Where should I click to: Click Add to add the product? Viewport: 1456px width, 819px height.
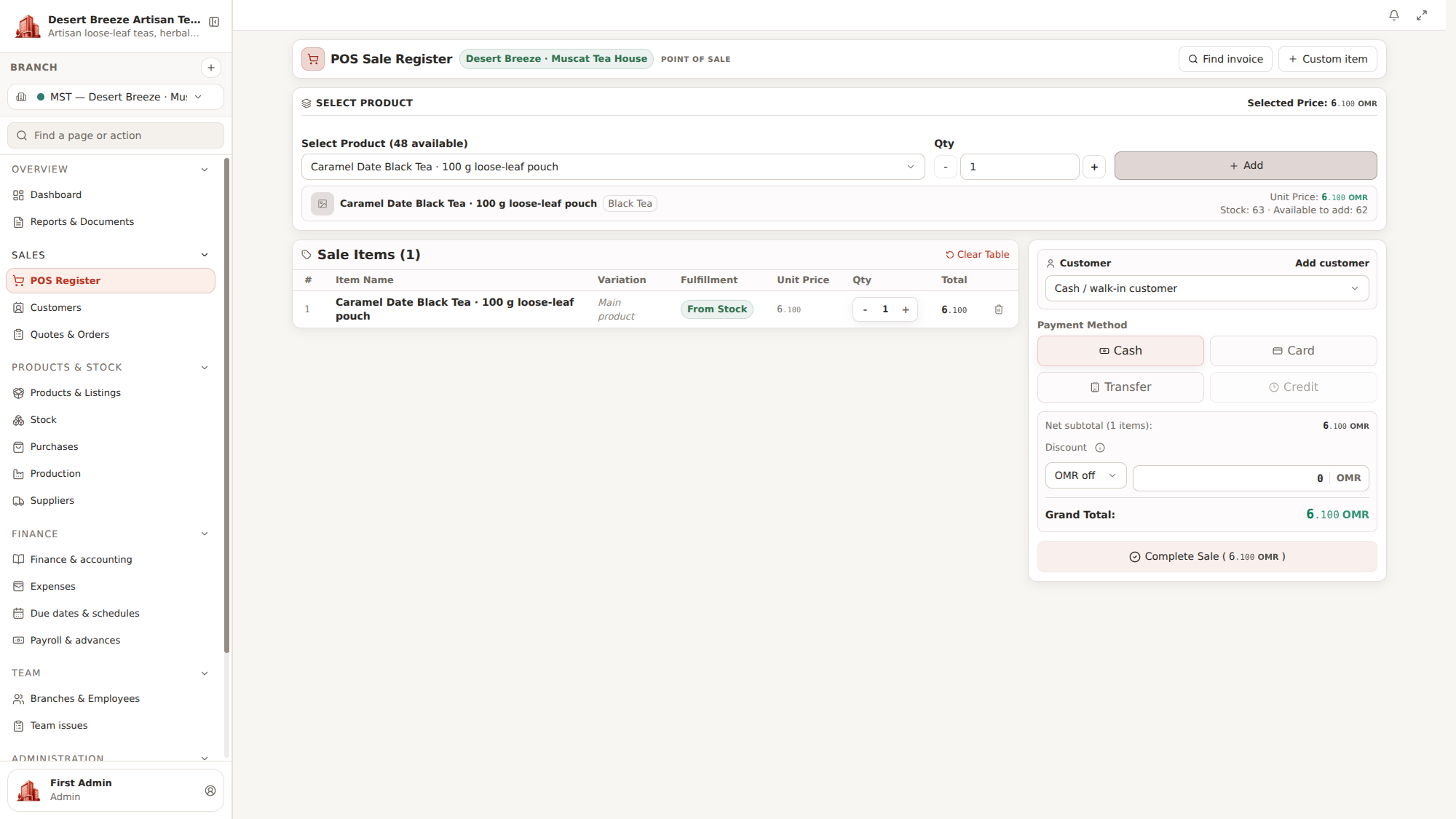pos(1246,166)
